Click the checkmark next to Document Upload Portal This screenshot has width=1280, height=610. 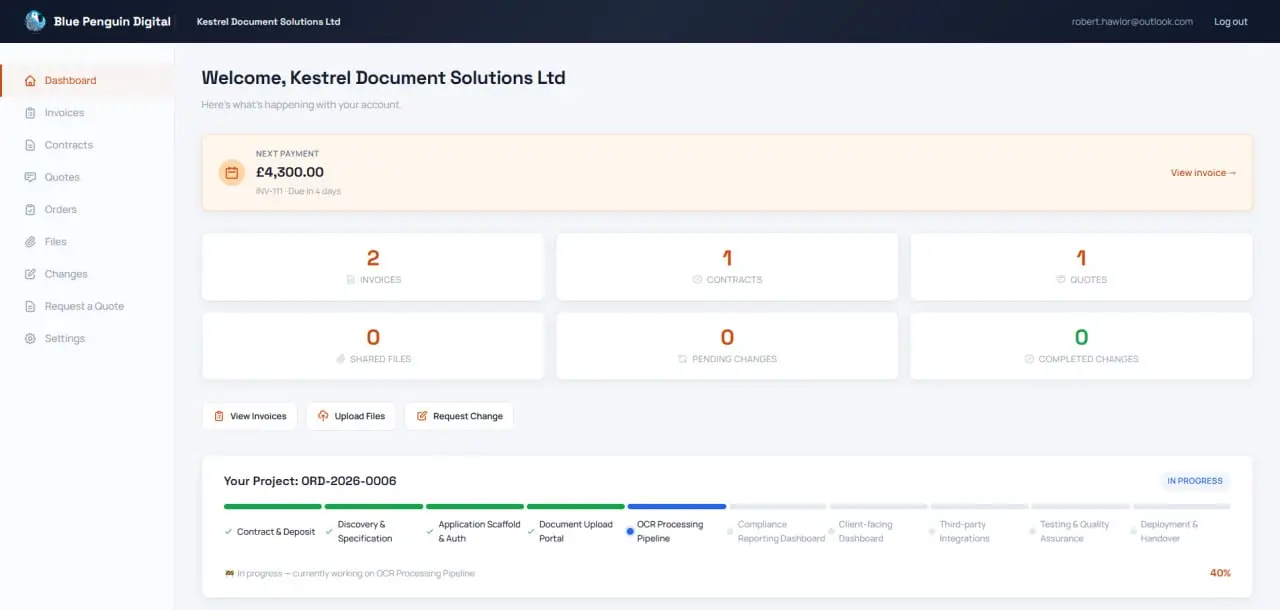pyautogui.click(x=531, y=532)
